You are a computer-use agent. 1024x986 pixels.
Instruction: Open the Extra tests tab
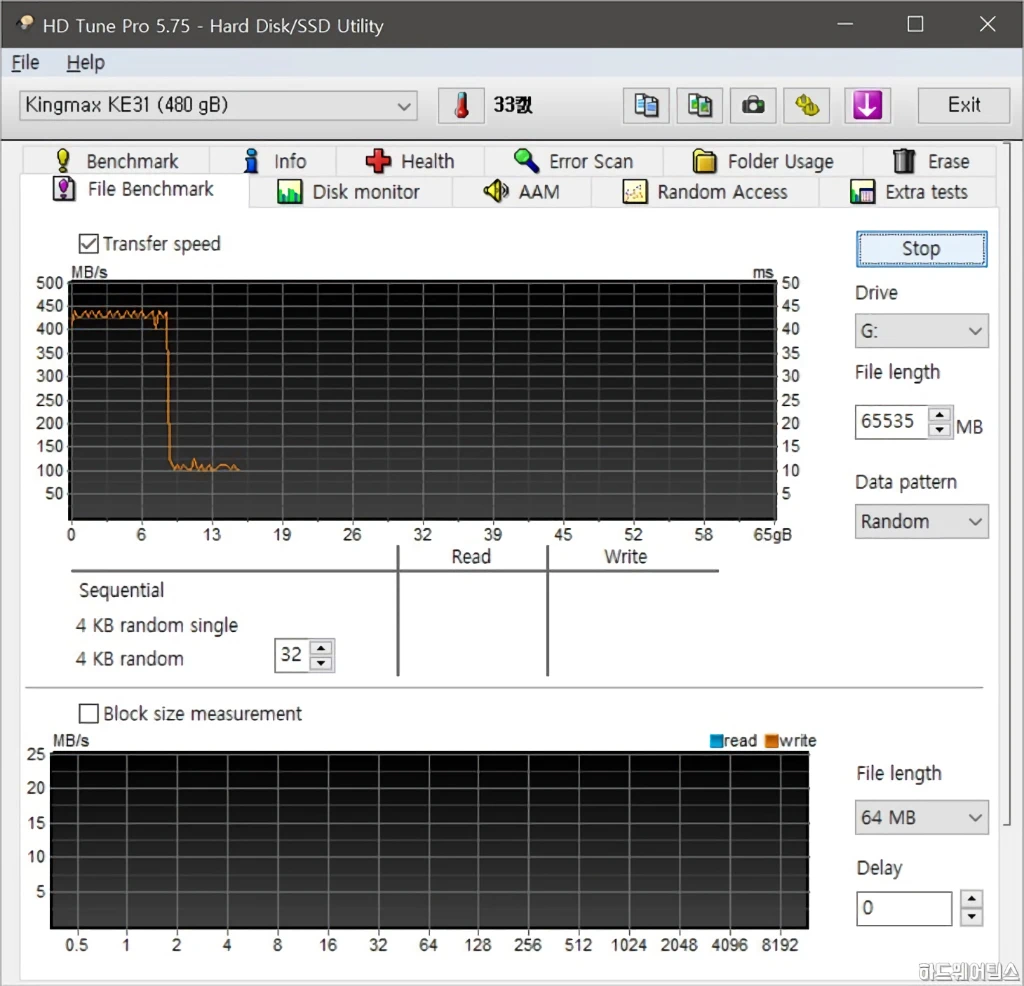click(908, 192)
